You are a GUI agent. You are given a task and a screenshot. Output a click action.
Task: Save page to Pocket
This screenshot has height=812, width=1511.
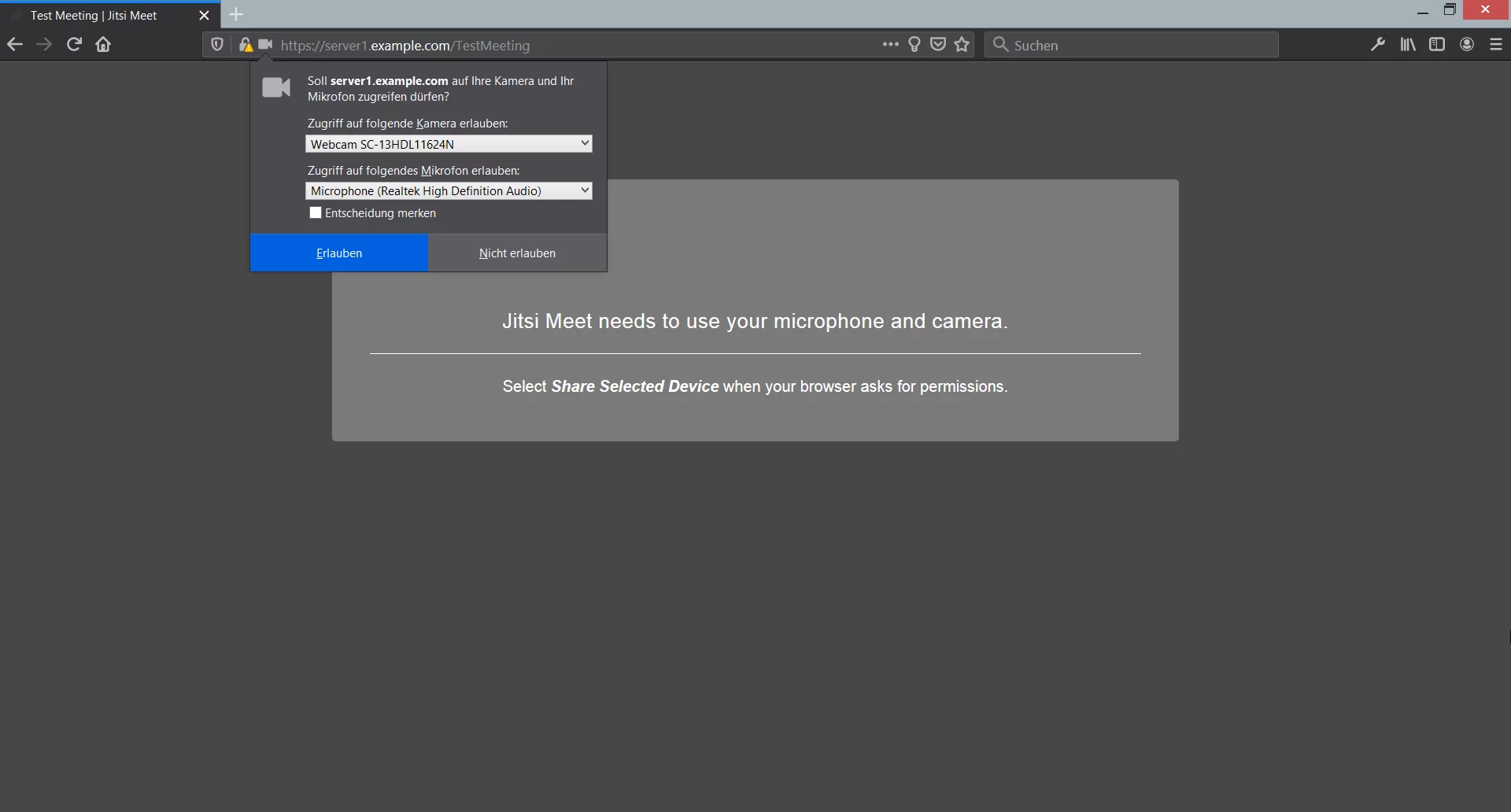[x=937, y=45]
